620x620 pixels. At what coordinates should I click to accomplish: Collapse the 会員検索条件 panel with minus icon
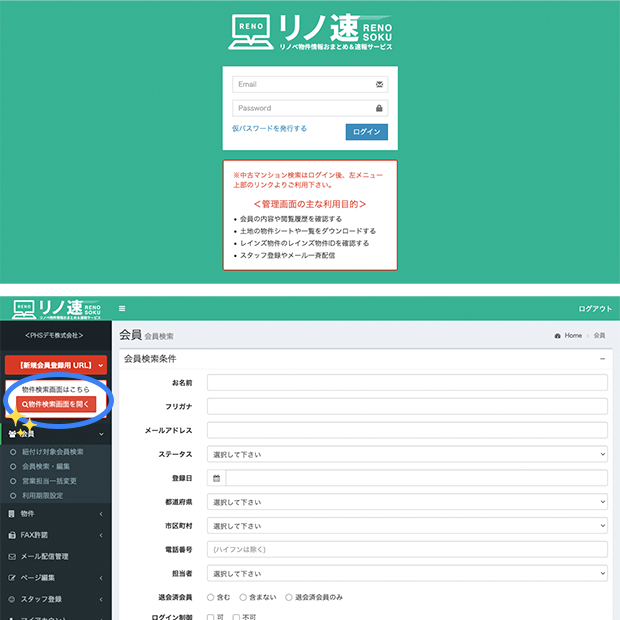coord(603,359)
